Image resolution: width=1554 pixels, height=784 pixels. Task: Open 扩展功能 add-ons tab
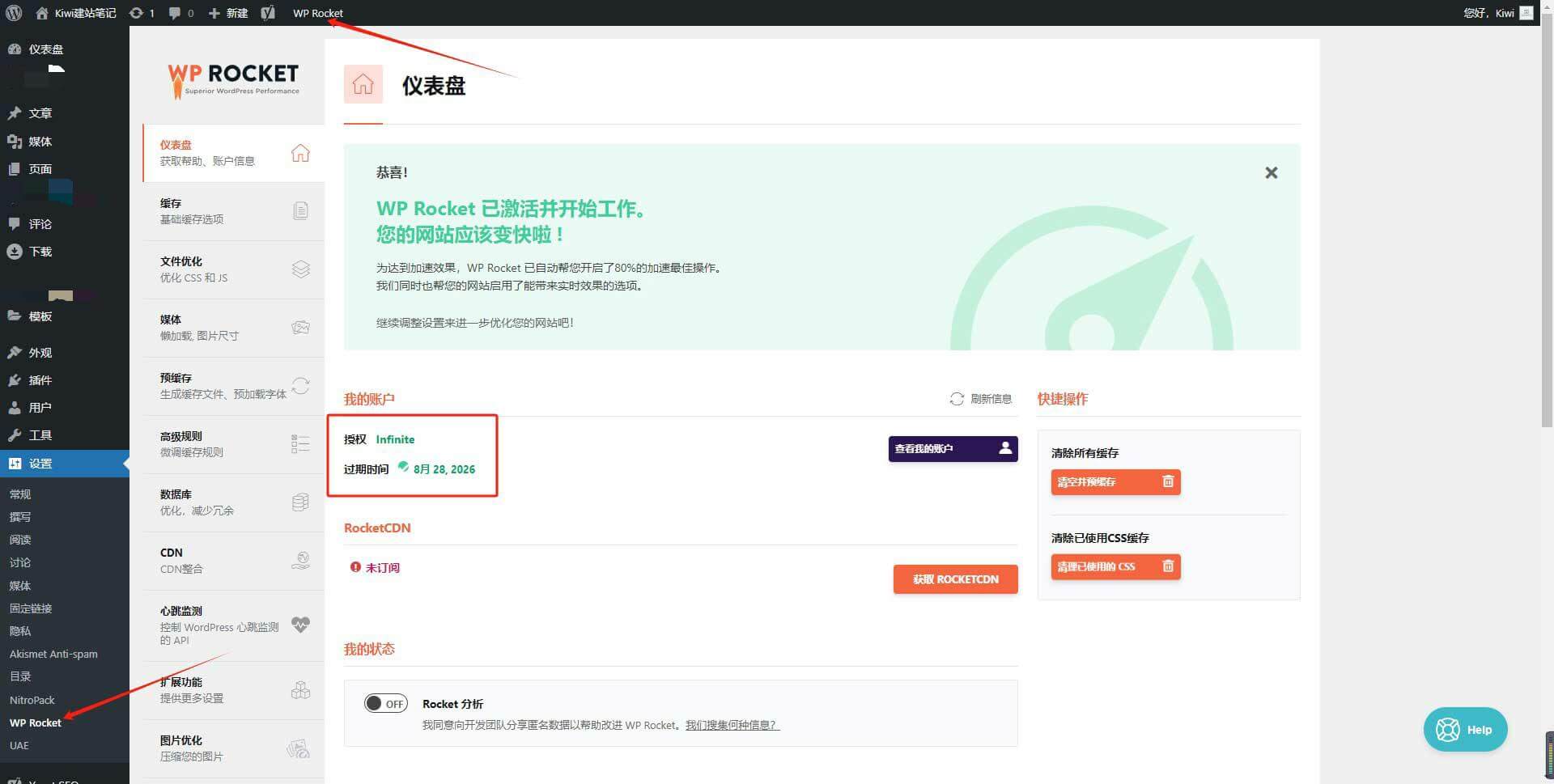234,689
